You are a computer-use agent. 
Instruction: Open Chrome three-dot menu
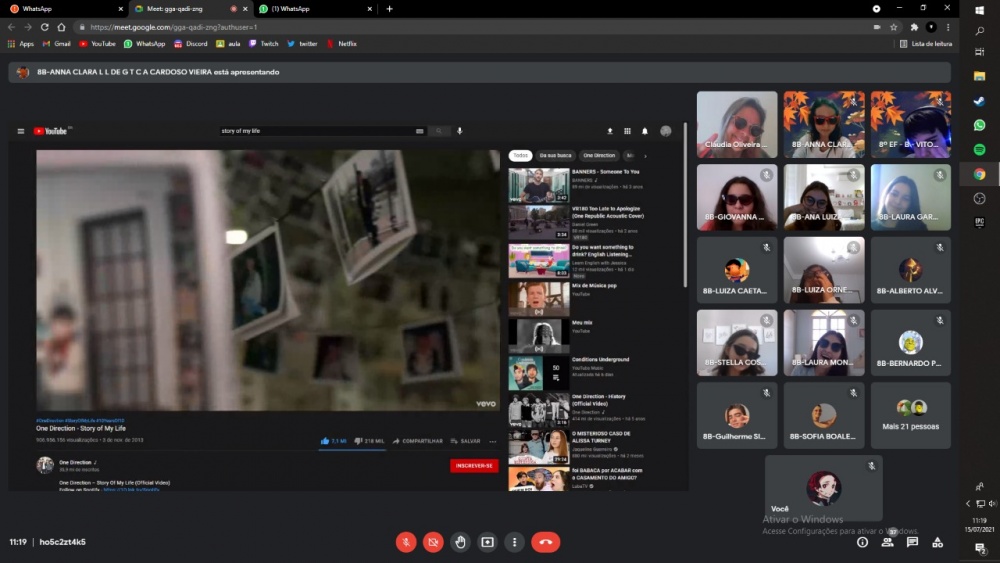(948, 27)
